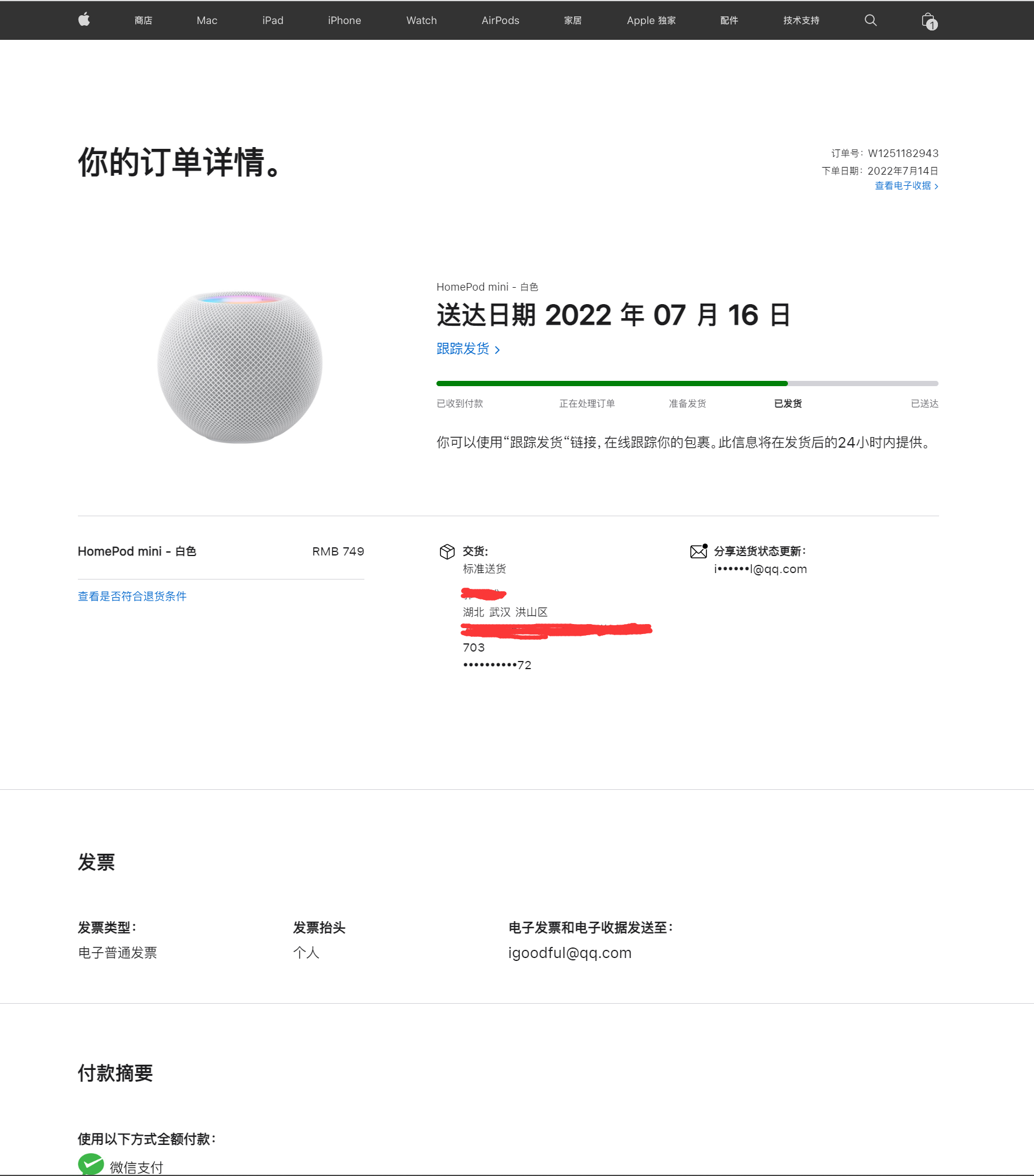1034x1176 pixels.
Task: Click the 湖北 武汉 洪山区 address line
Action: (x=506, y=612)
